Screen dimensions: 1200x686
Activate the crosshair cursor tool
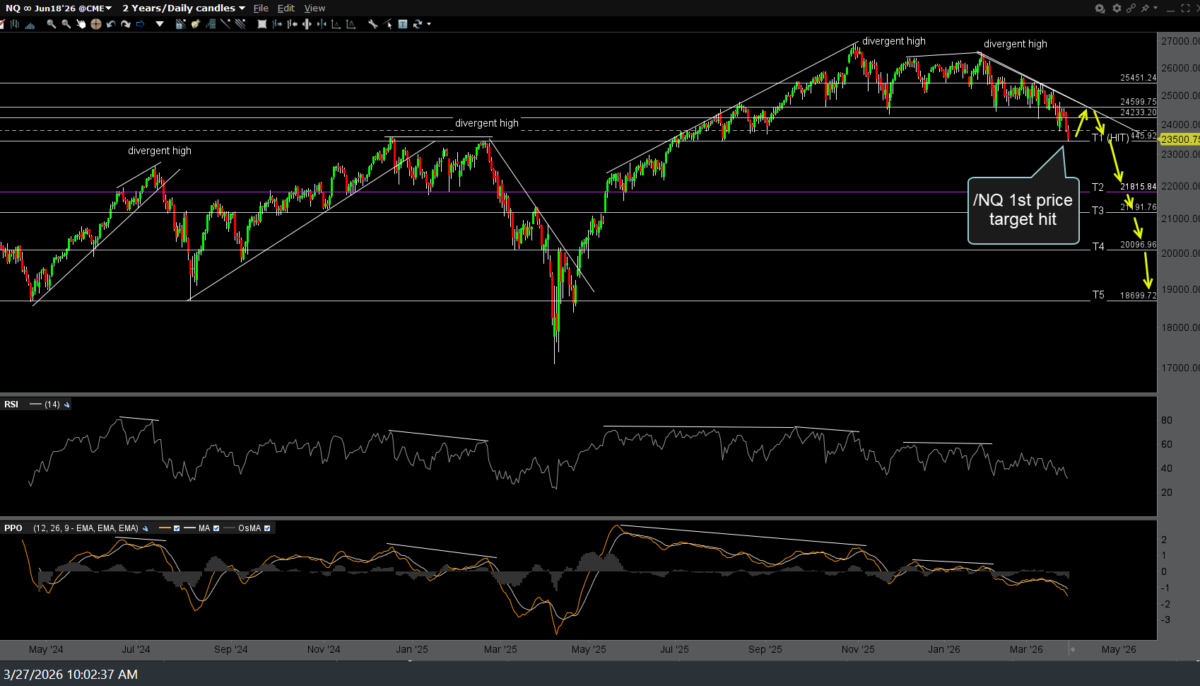tap(96, 24)
